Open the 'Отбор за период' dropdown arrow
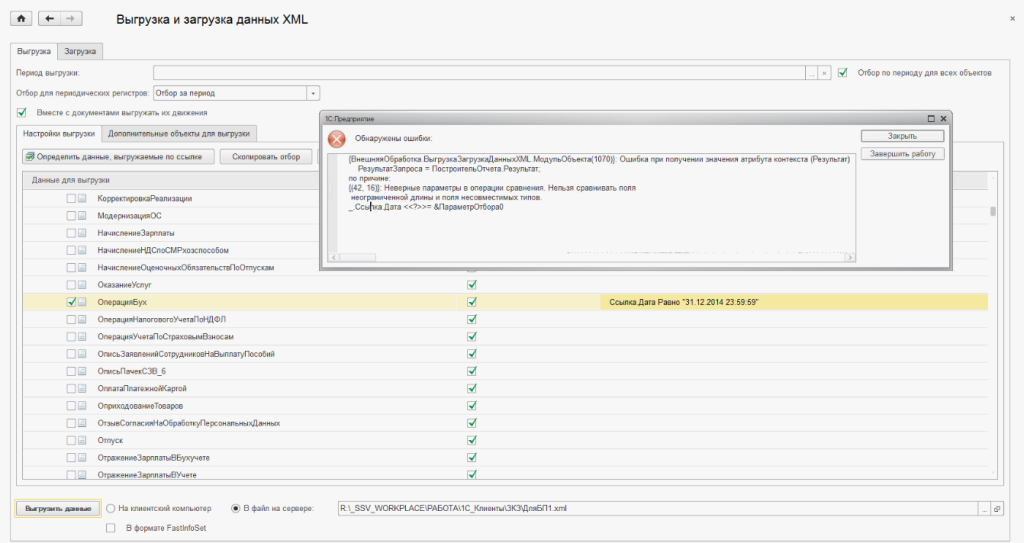The image size is (1024, 543). [313, 93]
